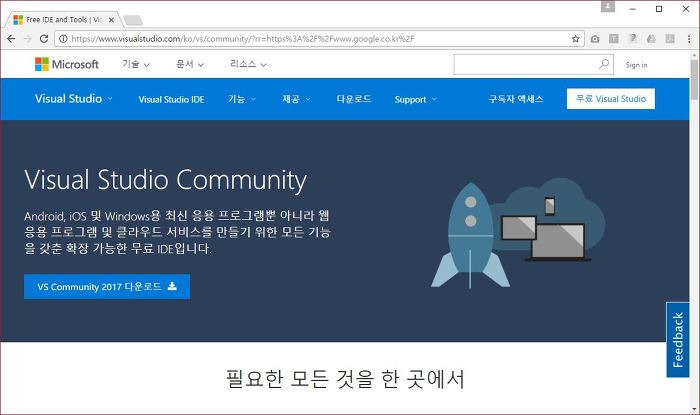This screenshot has width=700, height=415.
Task: Click the browser forward arrow
Action: click(28, 39)
